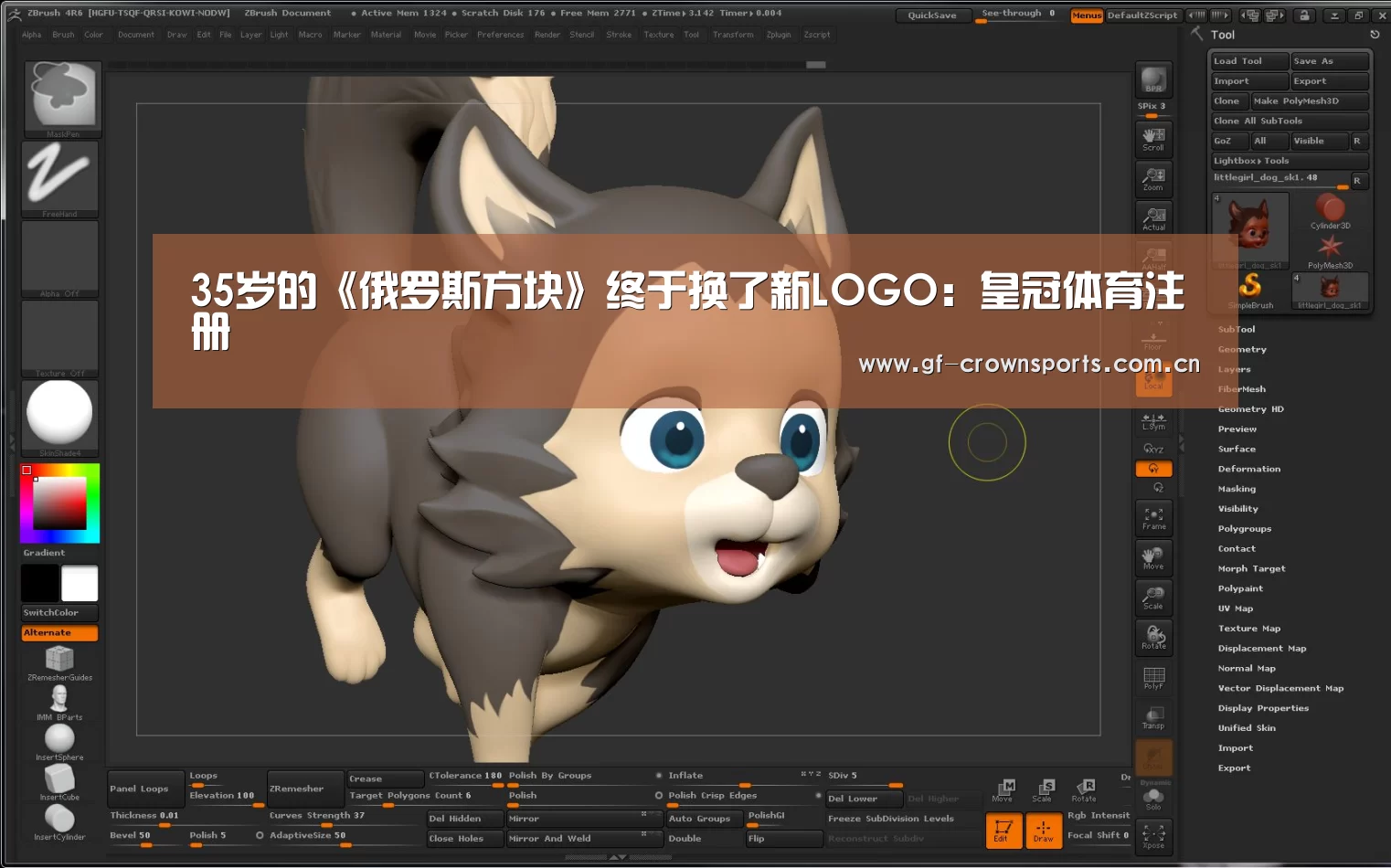Click Make PolyMesh3D button
This screenshot has height=868, width=1391.
click(1310, 101)
